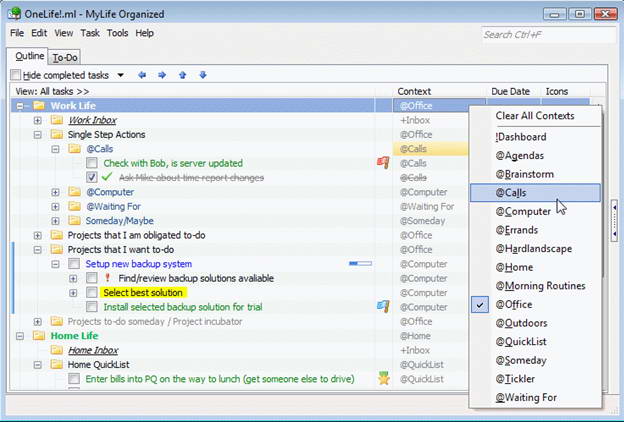
Task: Click the Someday/Maybe folder icon
Action: click(x=74, y=221)
